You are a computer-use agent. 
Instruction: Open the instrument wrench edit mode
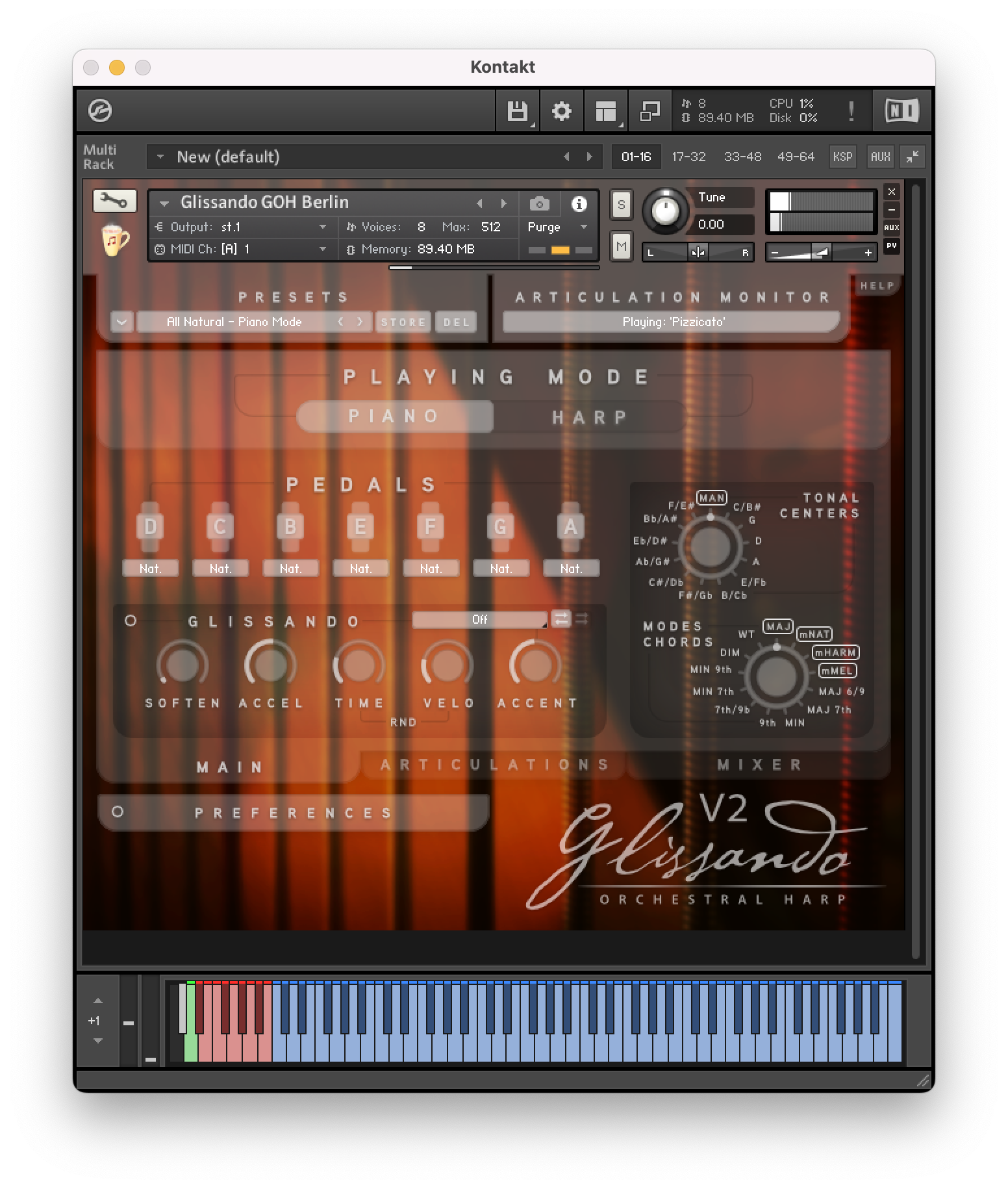pos(114,201)
